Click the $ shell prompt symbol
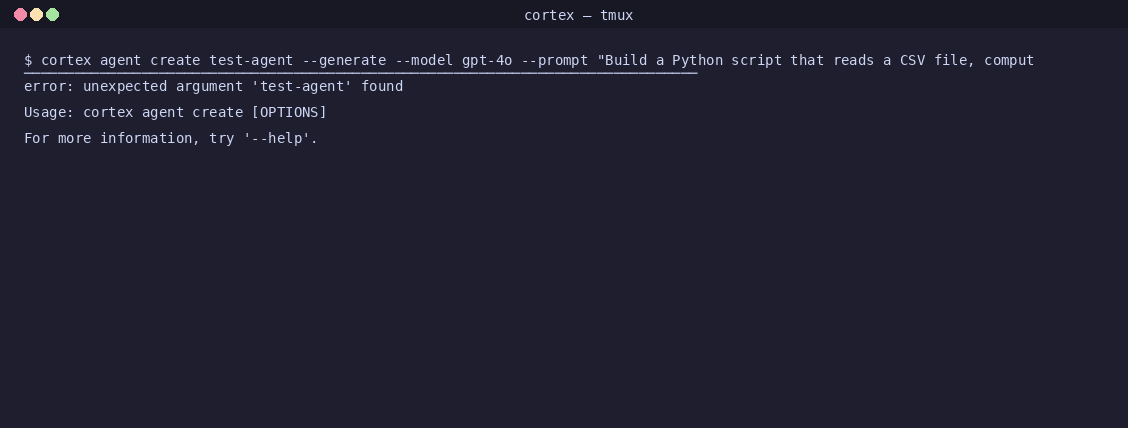 point(28,60)
